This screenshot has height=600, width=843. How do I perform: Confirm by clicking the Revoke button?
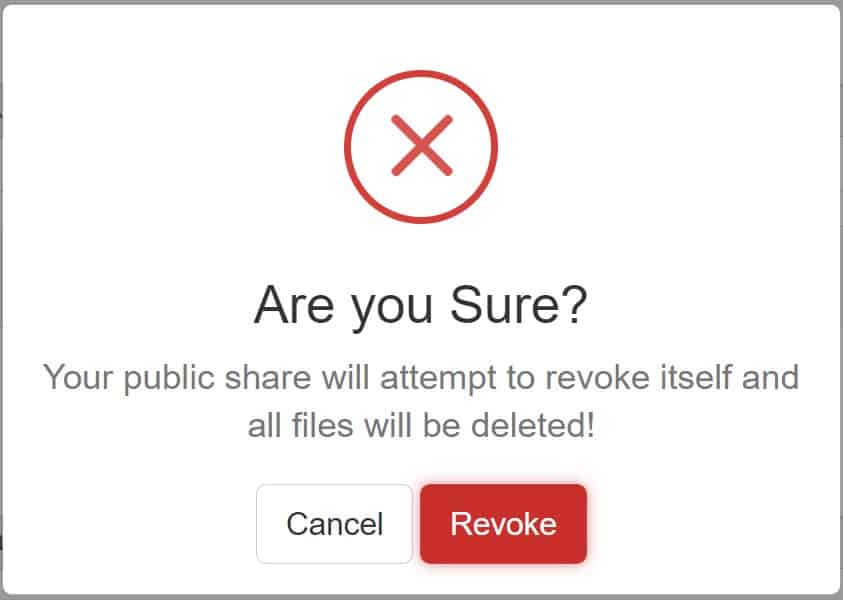click(x=503, y=524)
